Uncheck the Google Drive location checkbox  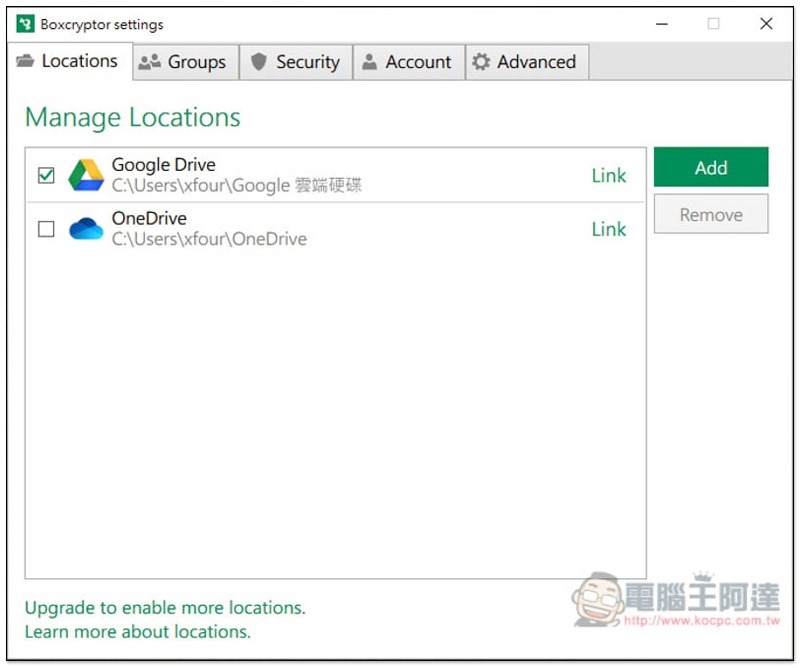(46, 175)
